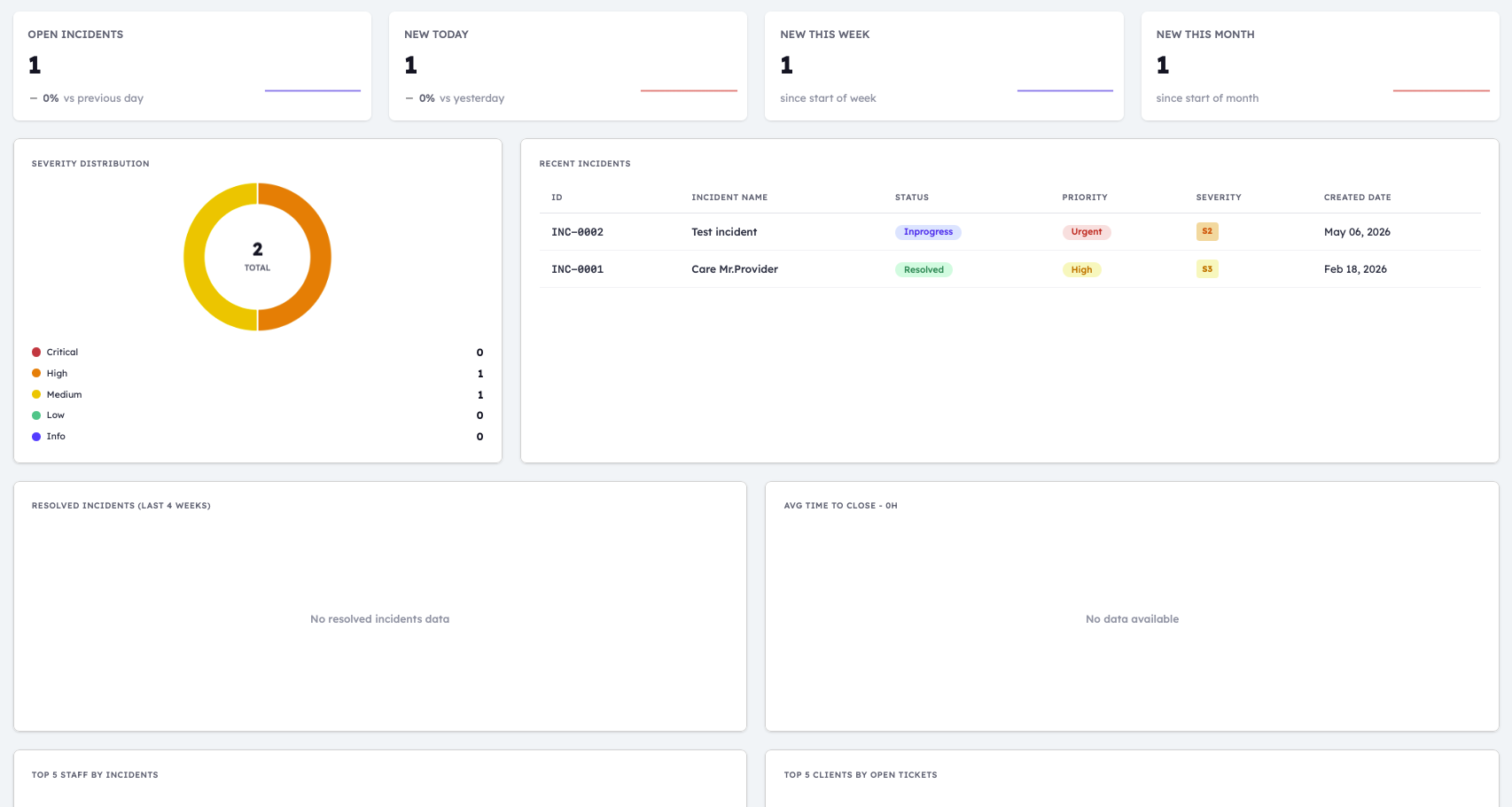Select the Info legend label
1512x807 pixels.
(56, 437)
